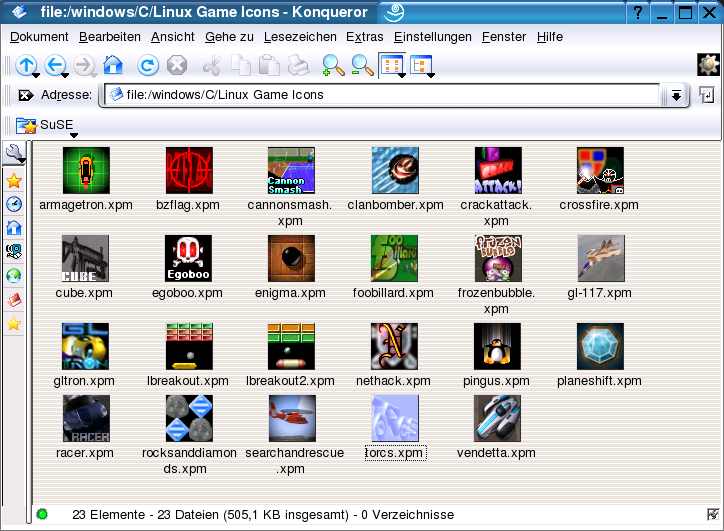Click the Stop loading button
The width and height of the screenshot is (724, 531).
[177, 65]
